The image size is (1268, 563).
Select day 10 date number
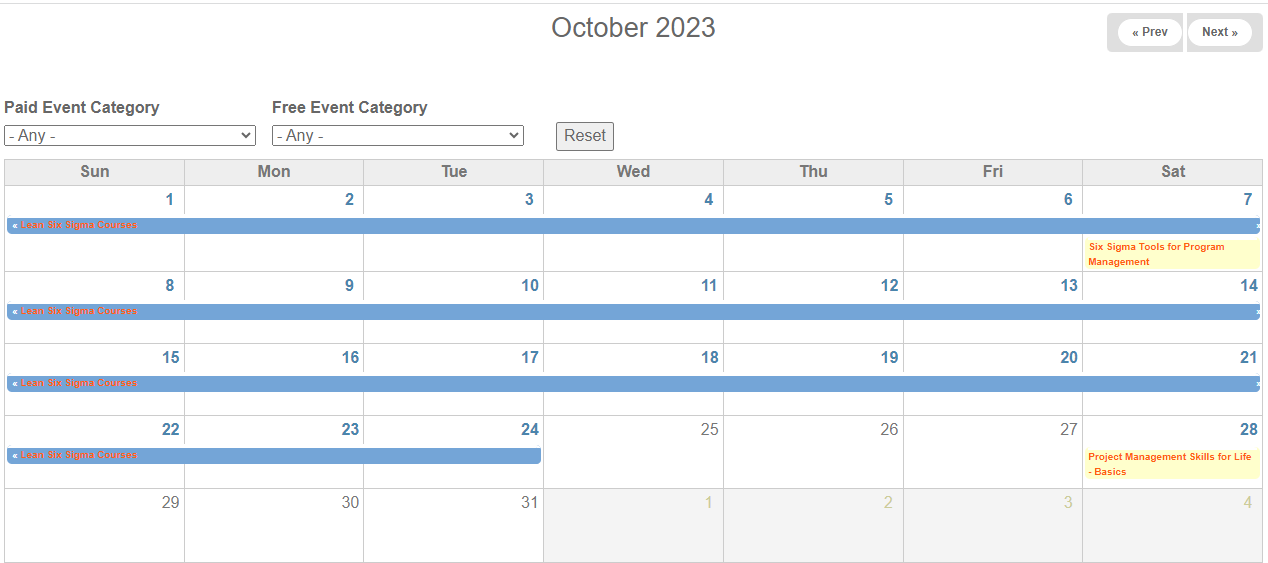pos(529,286)
